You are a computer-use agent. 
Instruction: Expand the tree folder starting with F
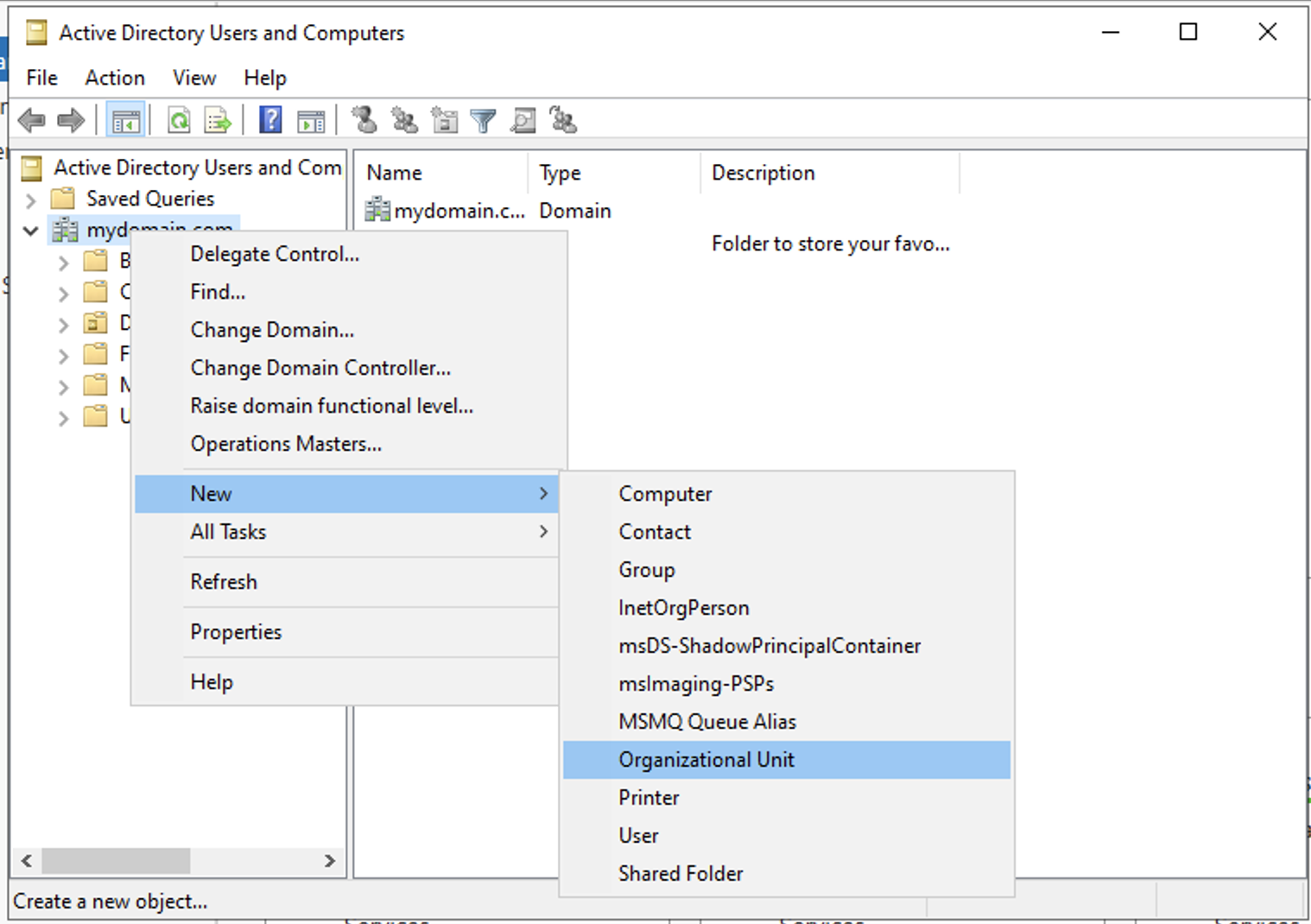tap(63, 356)
